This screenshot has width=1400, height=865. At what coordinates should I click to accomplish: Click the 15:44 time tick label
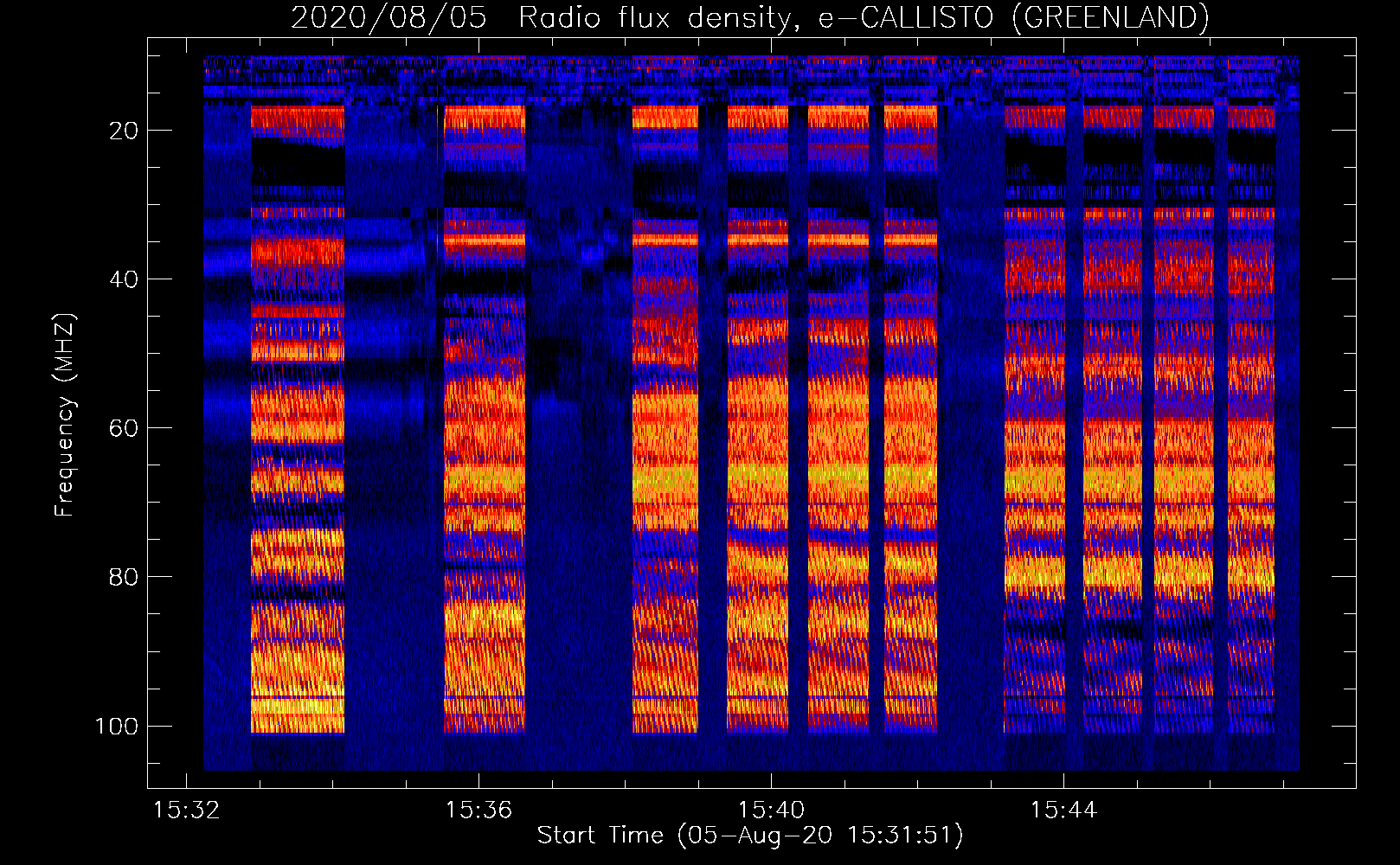[x=1063, y=811]
